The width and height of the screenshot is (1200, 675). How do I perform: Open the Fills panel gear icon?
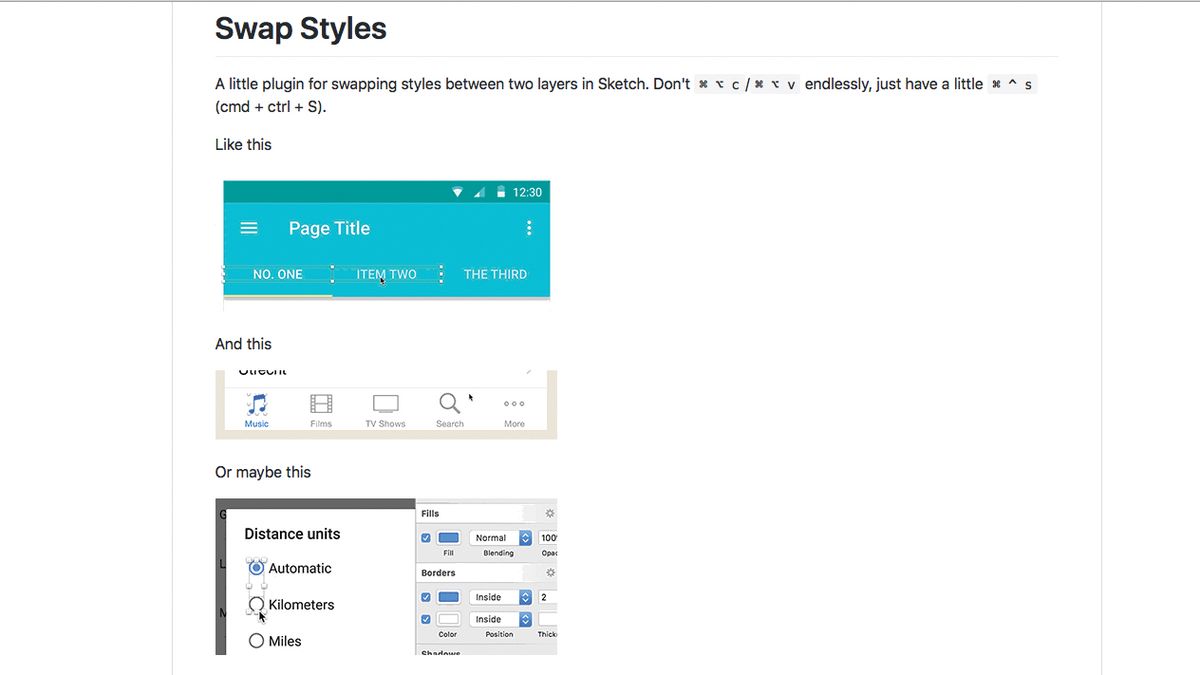[x=548, y=512]
